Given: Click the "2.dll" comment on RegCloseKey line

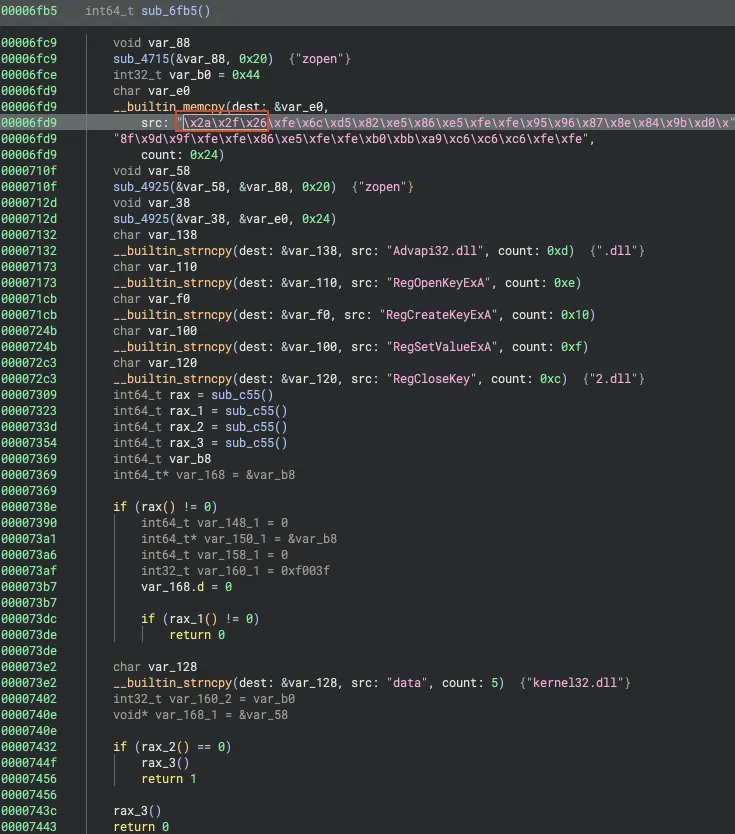Looking at the screenshot, I should click(613, 379).
